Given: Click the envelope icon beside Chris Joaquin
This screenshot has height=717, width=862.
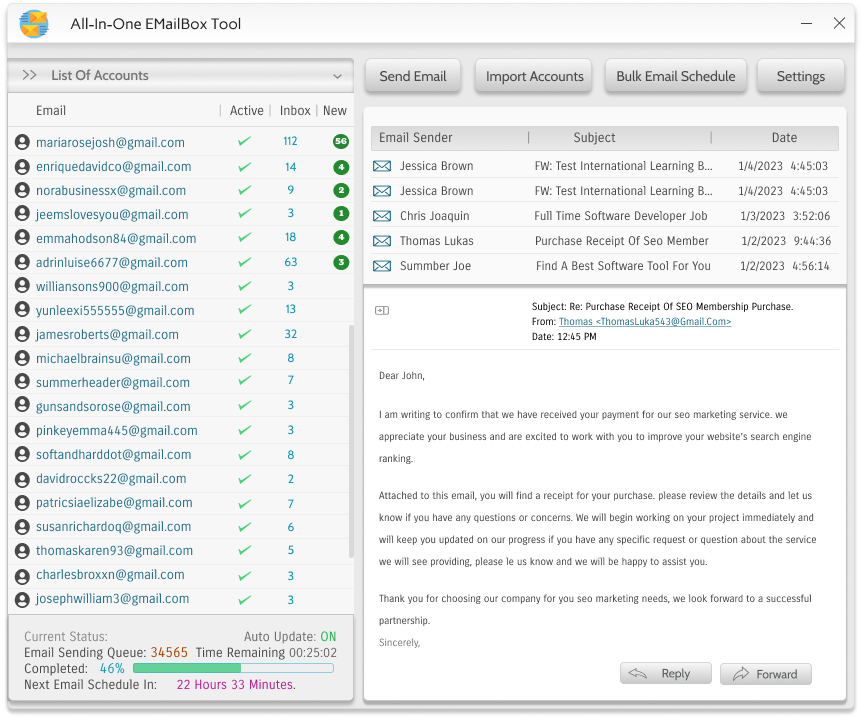Looking at the screenshot, I should pyautogui.click(x=381, y=216).
